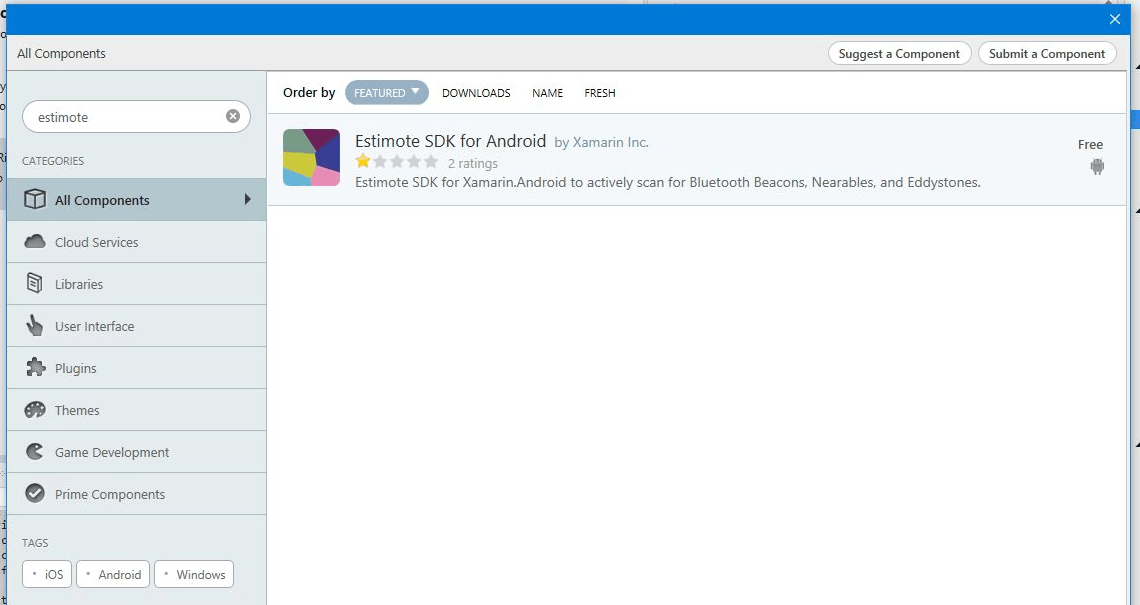
Task: Sort results by Downloads
Action: click(476, 93)
